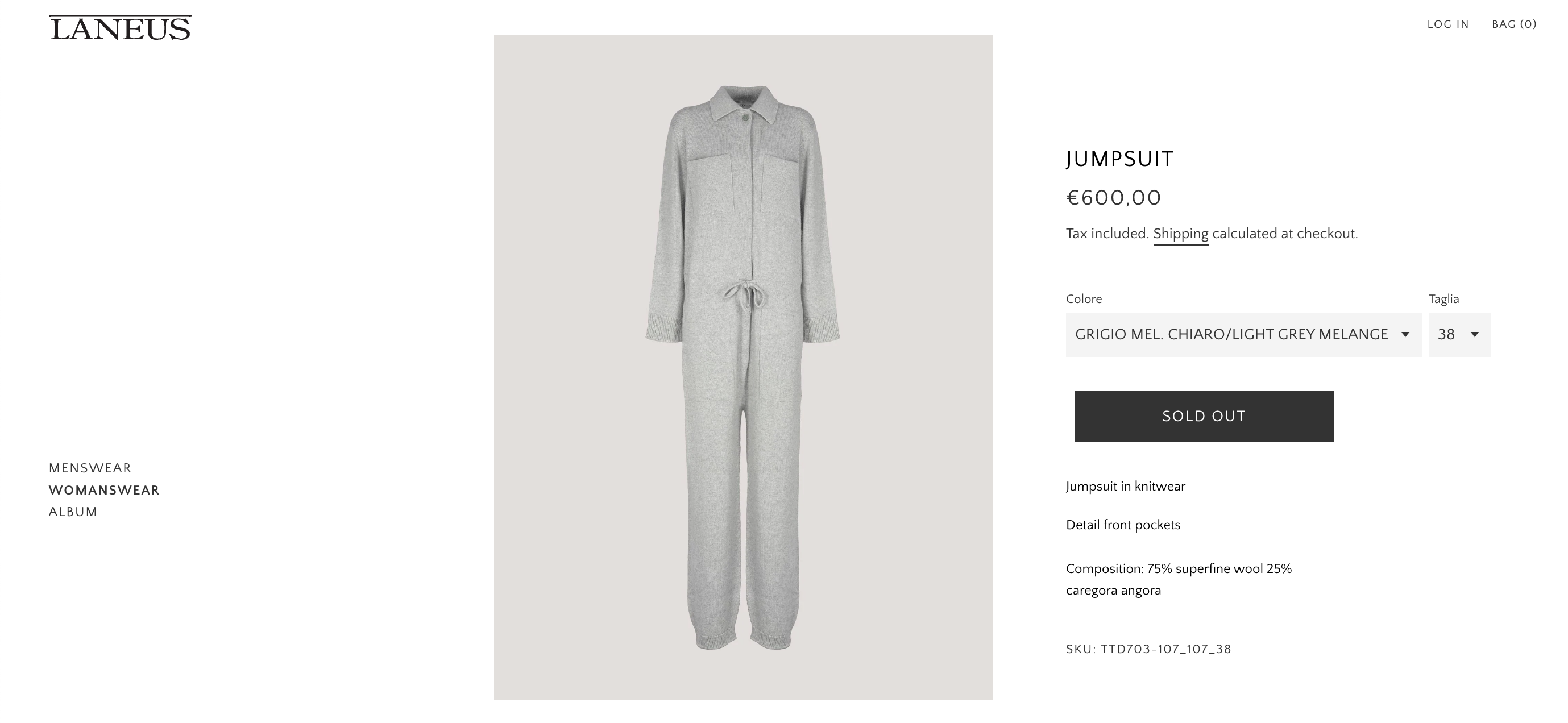Click the Colore label
This screenshot has width=1568, height=723.
coord(1084,299)
